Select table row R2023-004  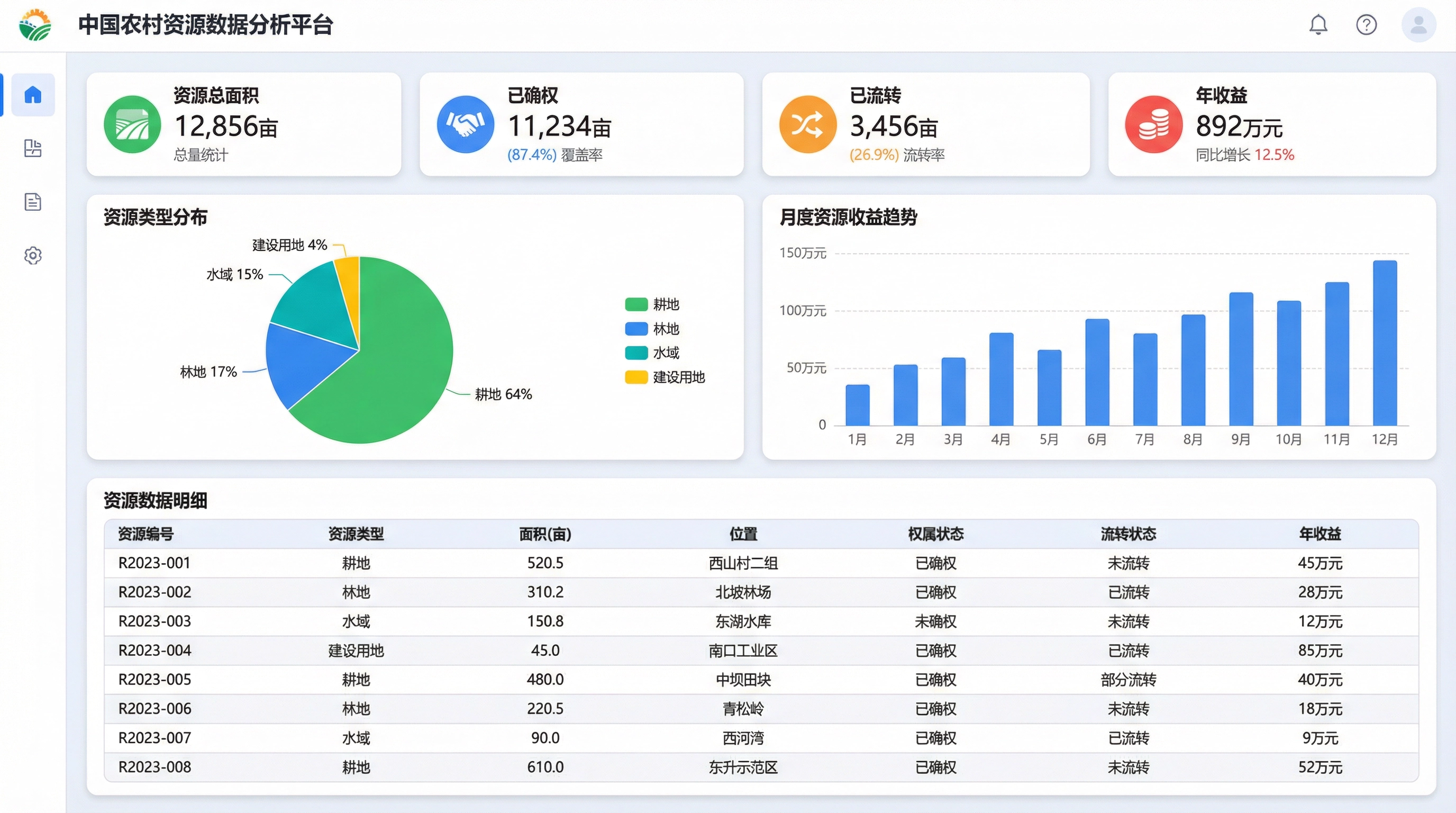(154, 651)
